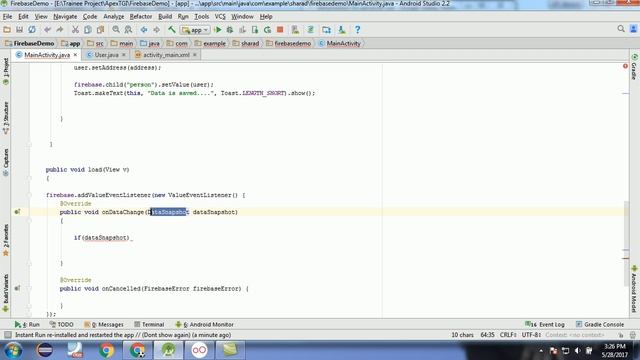Open the Captures tool window tab
This screenshot has height=360, width=640.
(6, 162)
